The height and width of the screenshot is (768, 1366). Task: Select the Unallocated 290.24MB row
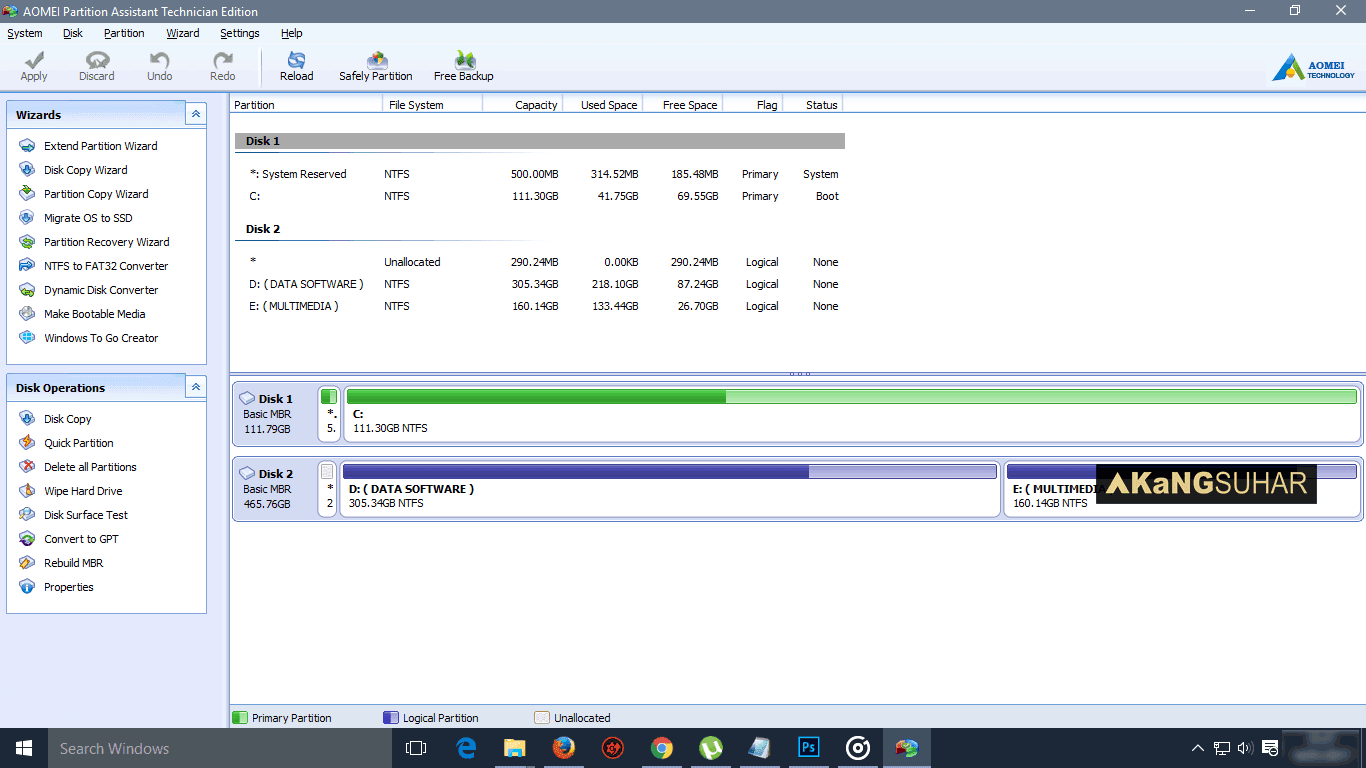(x=540, y=262)
